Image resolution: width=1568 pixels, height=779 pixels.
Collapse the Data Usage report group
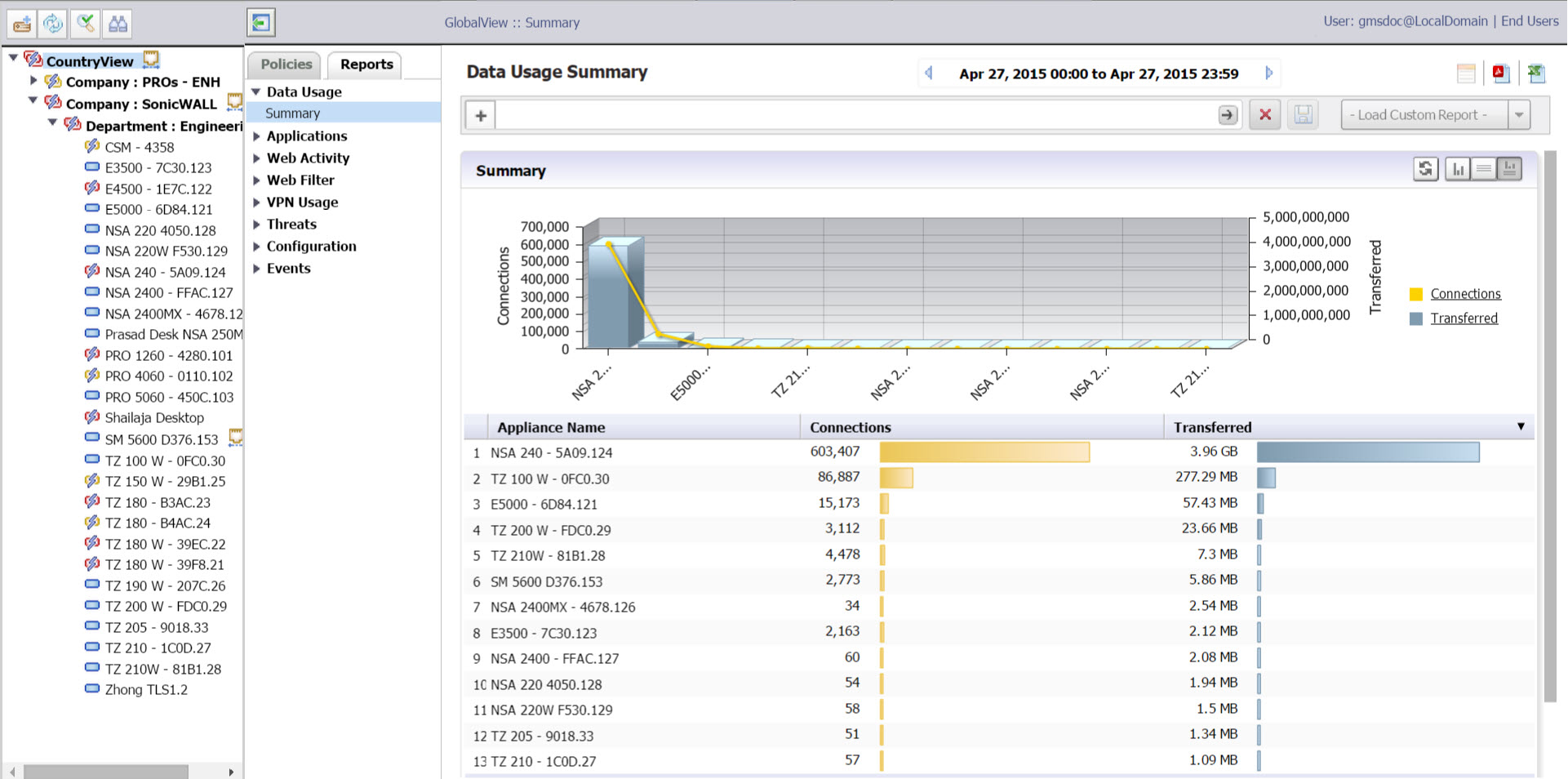click(256, 92)
